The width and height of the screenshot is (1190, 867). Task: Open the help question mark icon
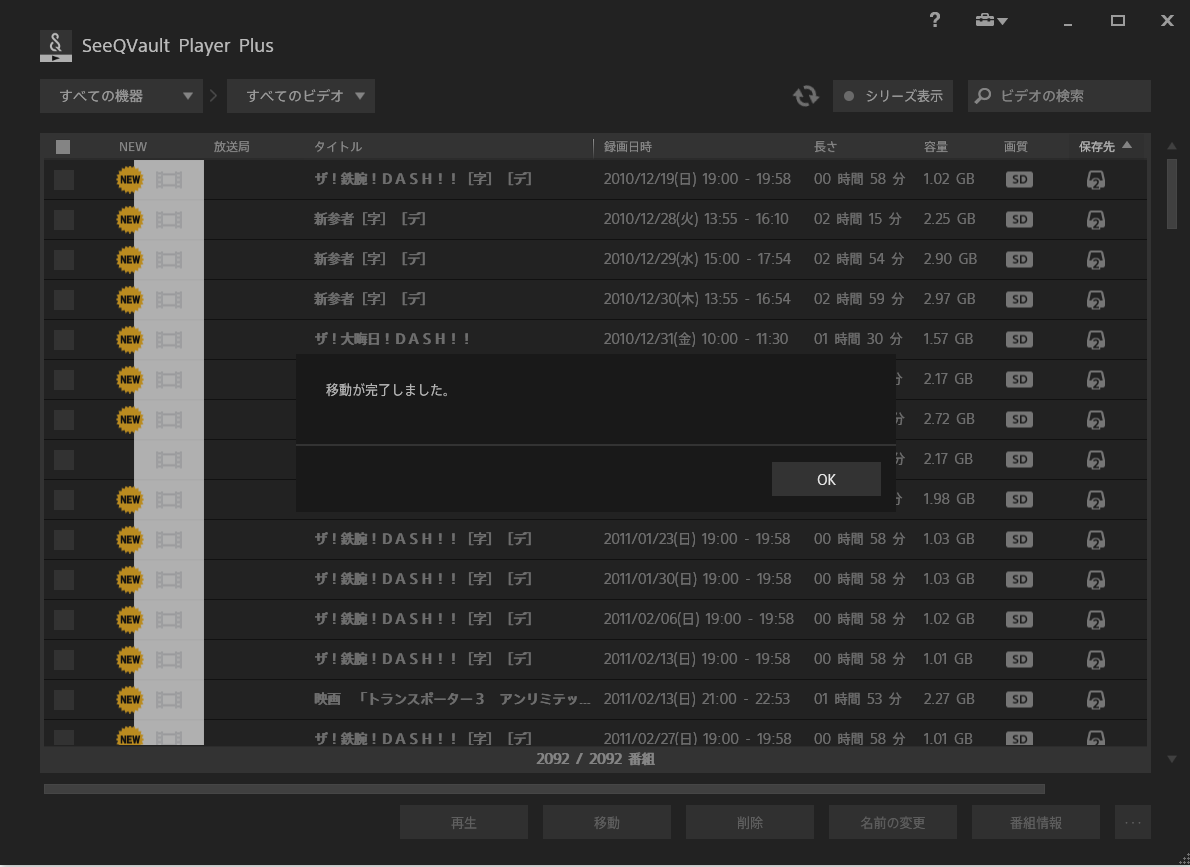click(x=935, y=20)
